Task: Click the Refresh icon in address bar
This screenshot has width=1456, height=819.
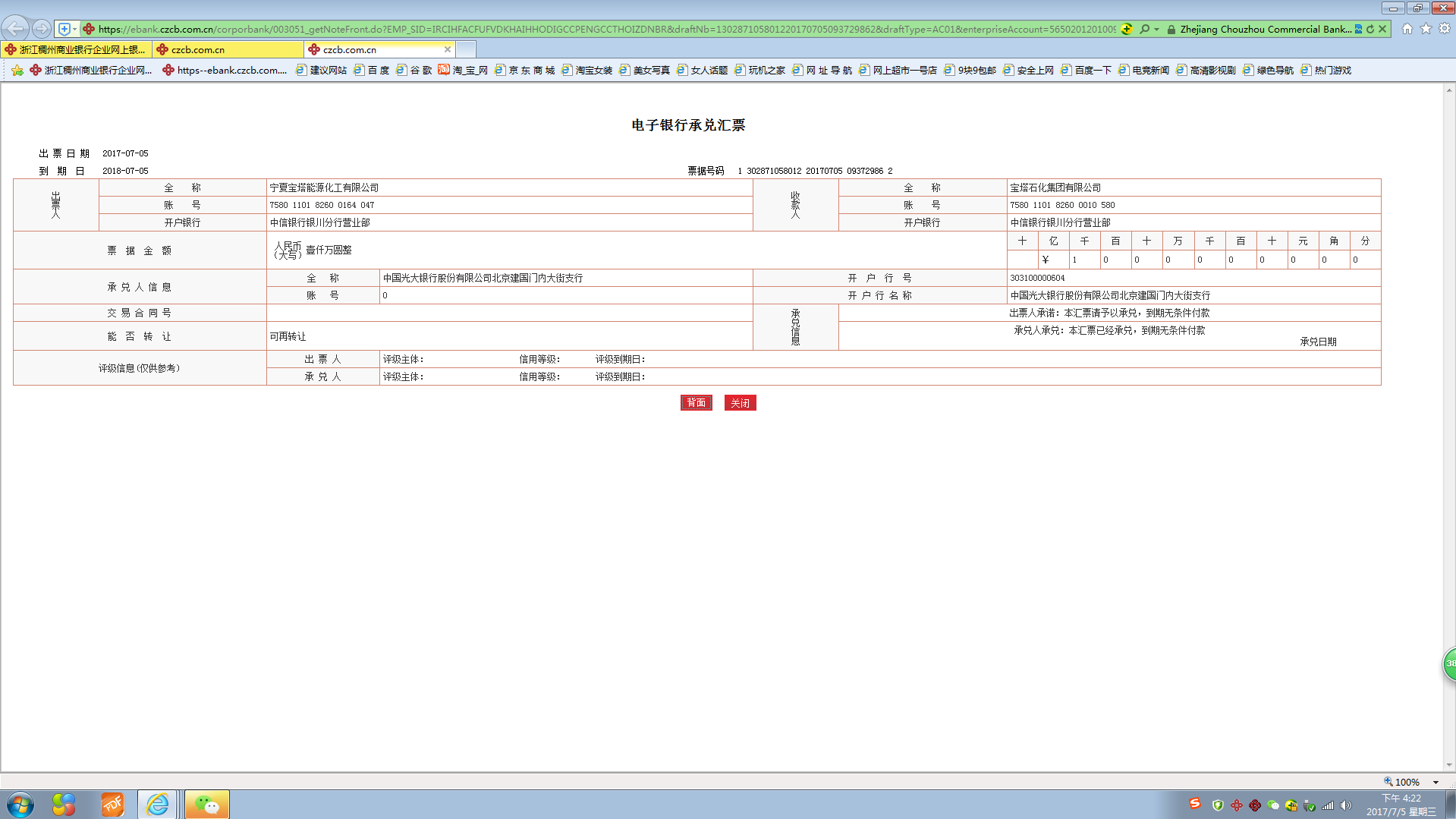Action: [x=1370, y=29]
